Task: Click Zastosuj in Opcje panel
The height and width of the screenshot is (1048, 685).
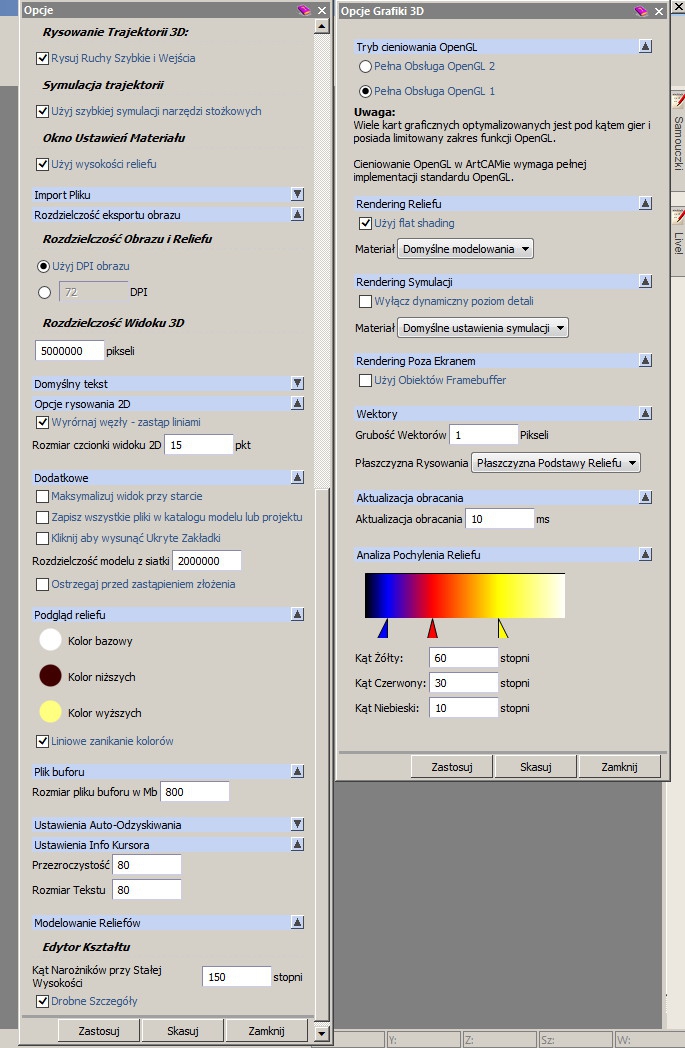Action: pyautogui.click(x=99, y=1031)
